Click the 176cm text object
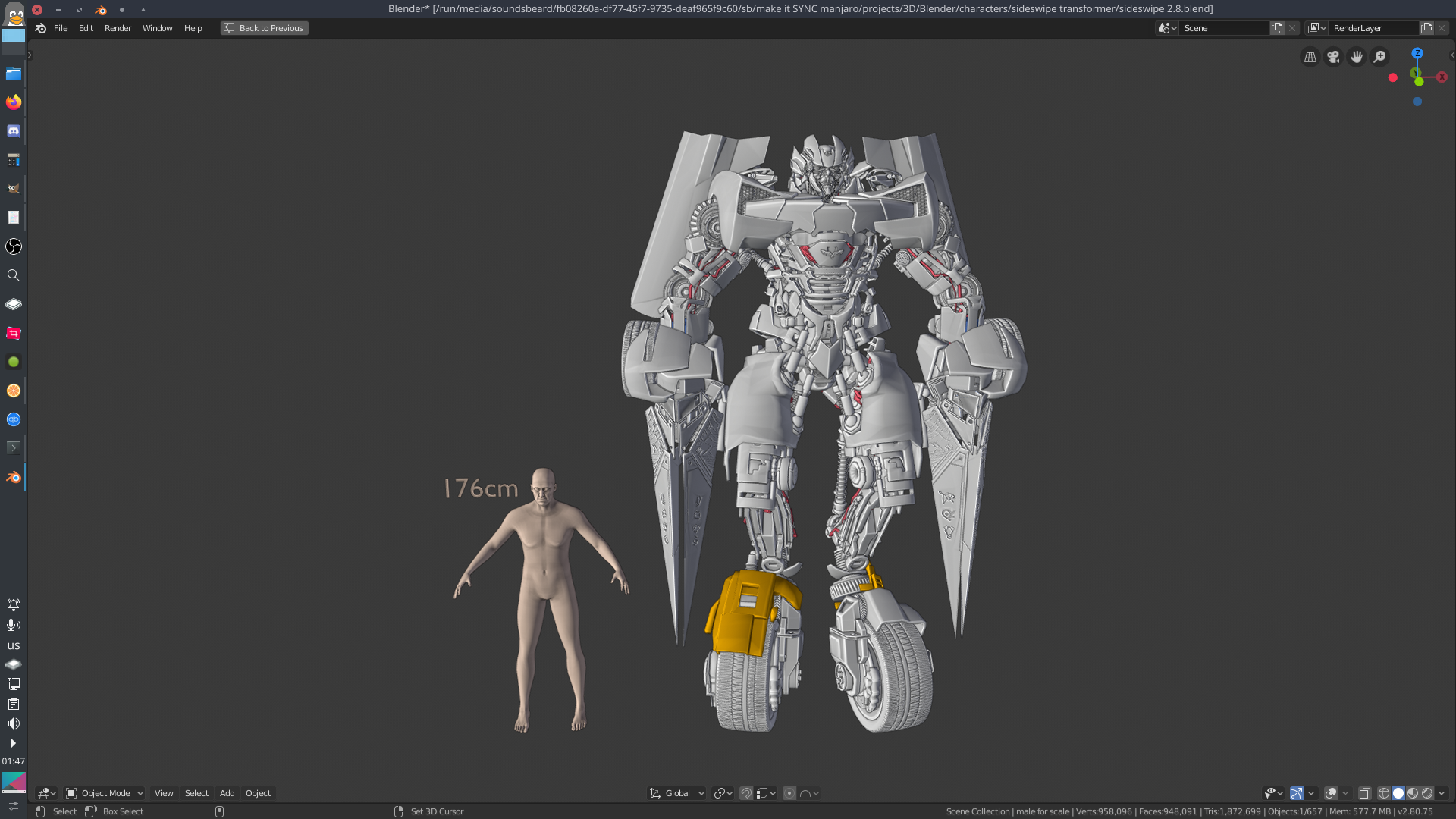Image resolution: width=1456 pixels, height=819 pixels. (481, 488)
